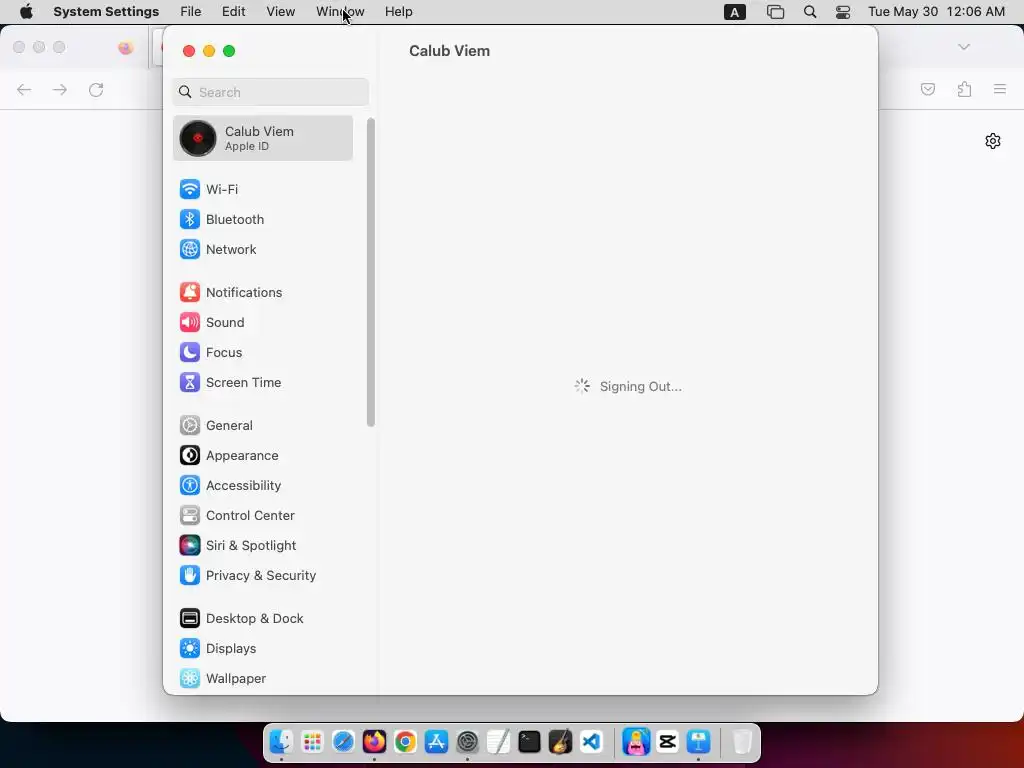
Task: Click the System Settings sidebar scrollbar
Action: pyautogui.click(x=370, y=272)
